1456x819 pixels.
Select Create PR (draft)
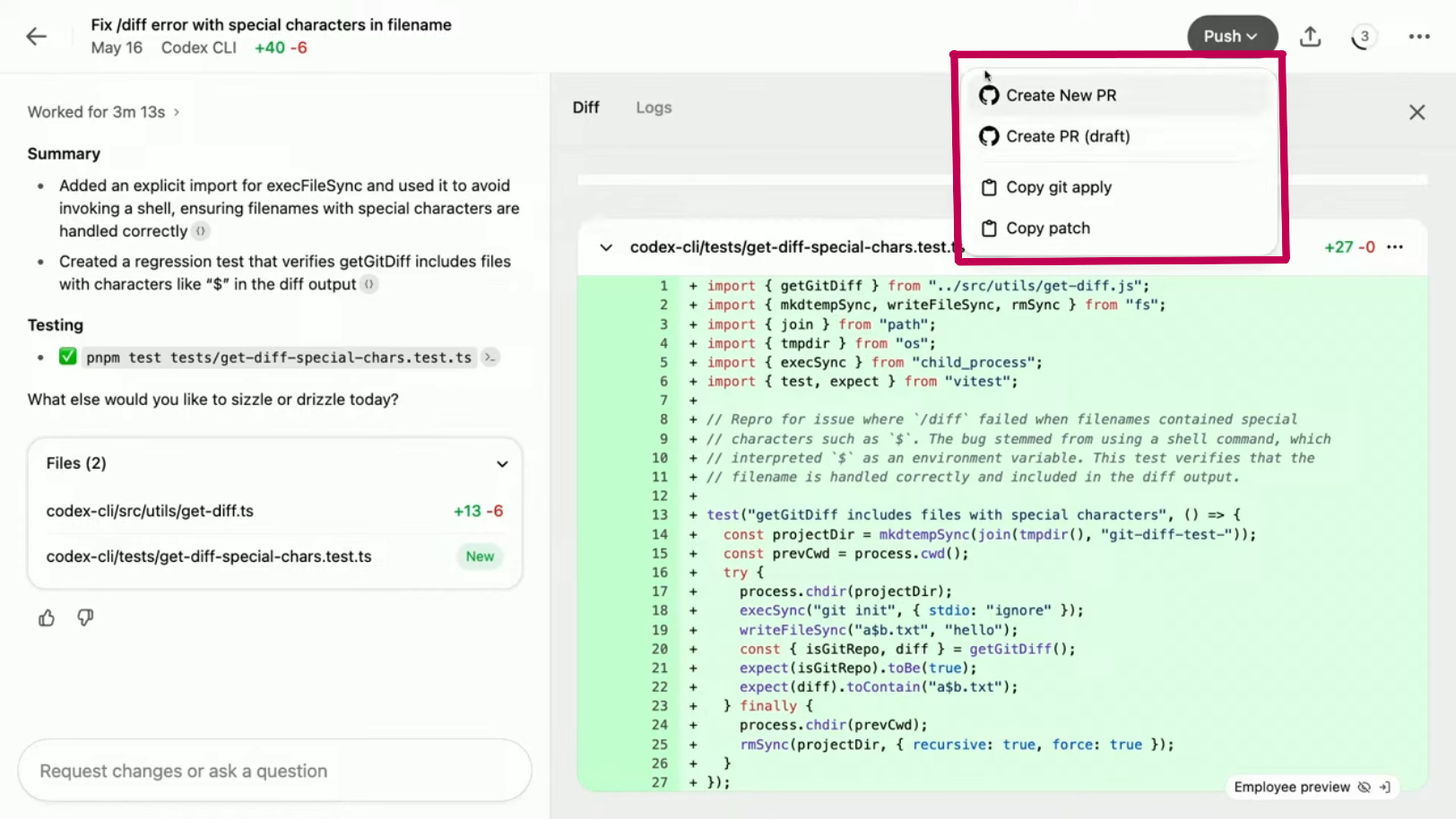[x=1119, y=136]
